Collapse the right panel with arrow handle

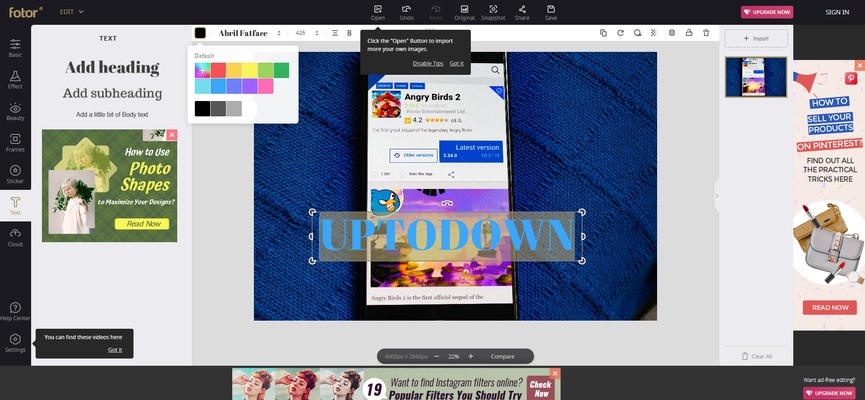717,195
